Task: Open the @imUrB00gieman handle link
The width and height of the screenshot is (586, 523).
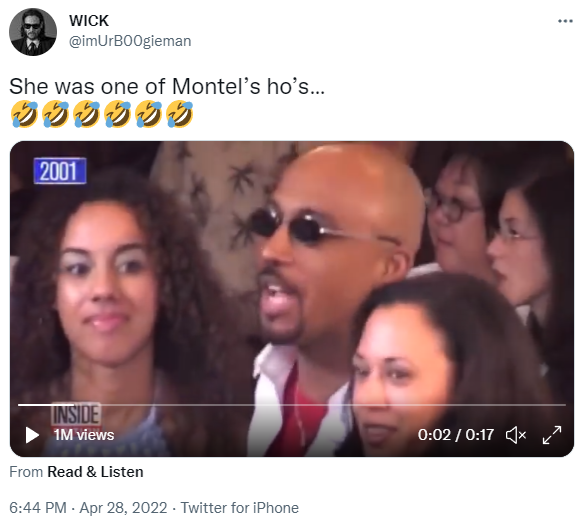Action: coord(130,41)
